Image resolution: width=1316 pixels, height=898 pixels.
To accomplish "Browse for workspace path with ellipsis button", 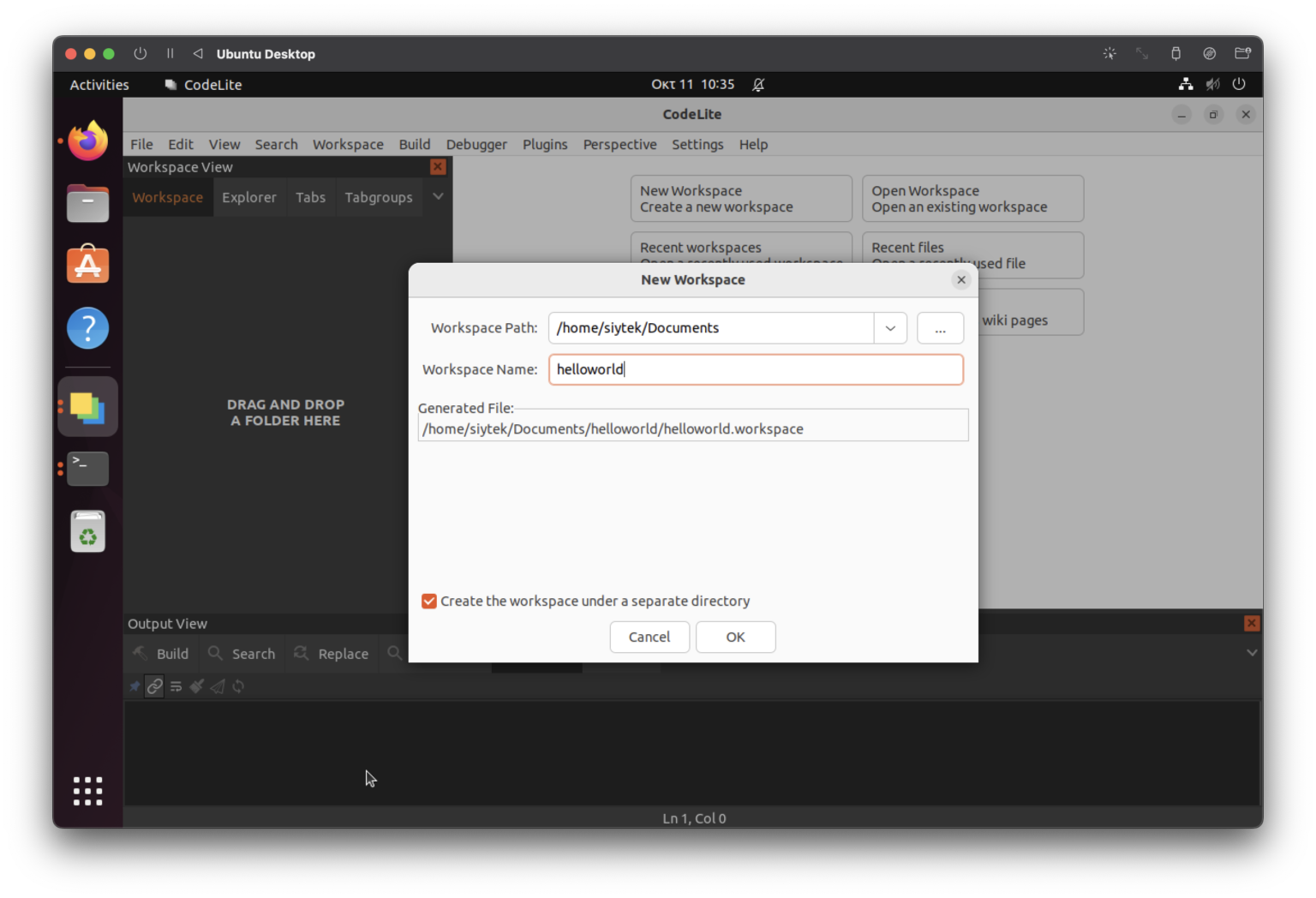I will pyautogui.click(x=940, y=328).
